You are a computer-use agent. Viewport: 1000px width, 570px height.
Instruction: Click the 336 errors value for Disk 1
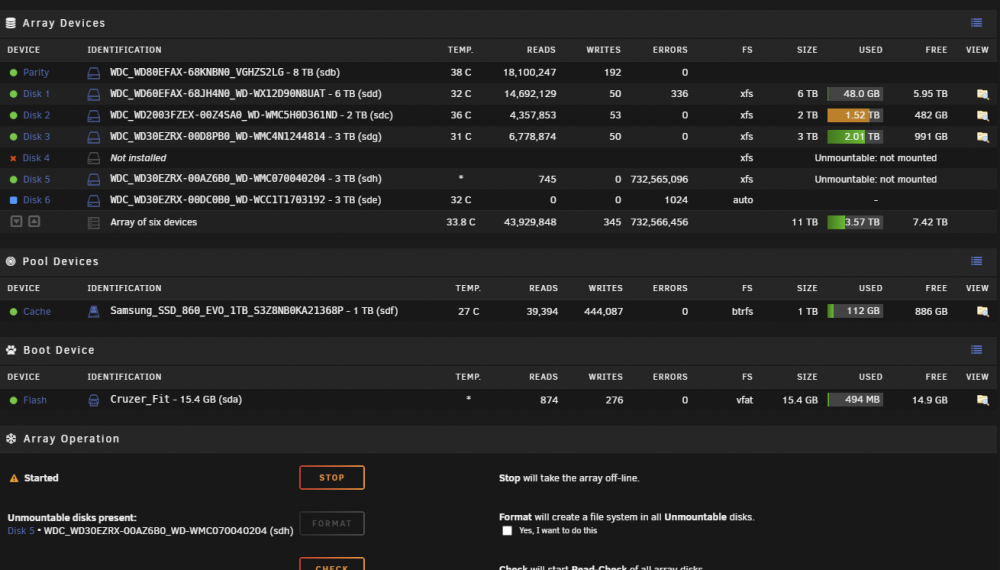pyautogui.click(x=679, y=94)
